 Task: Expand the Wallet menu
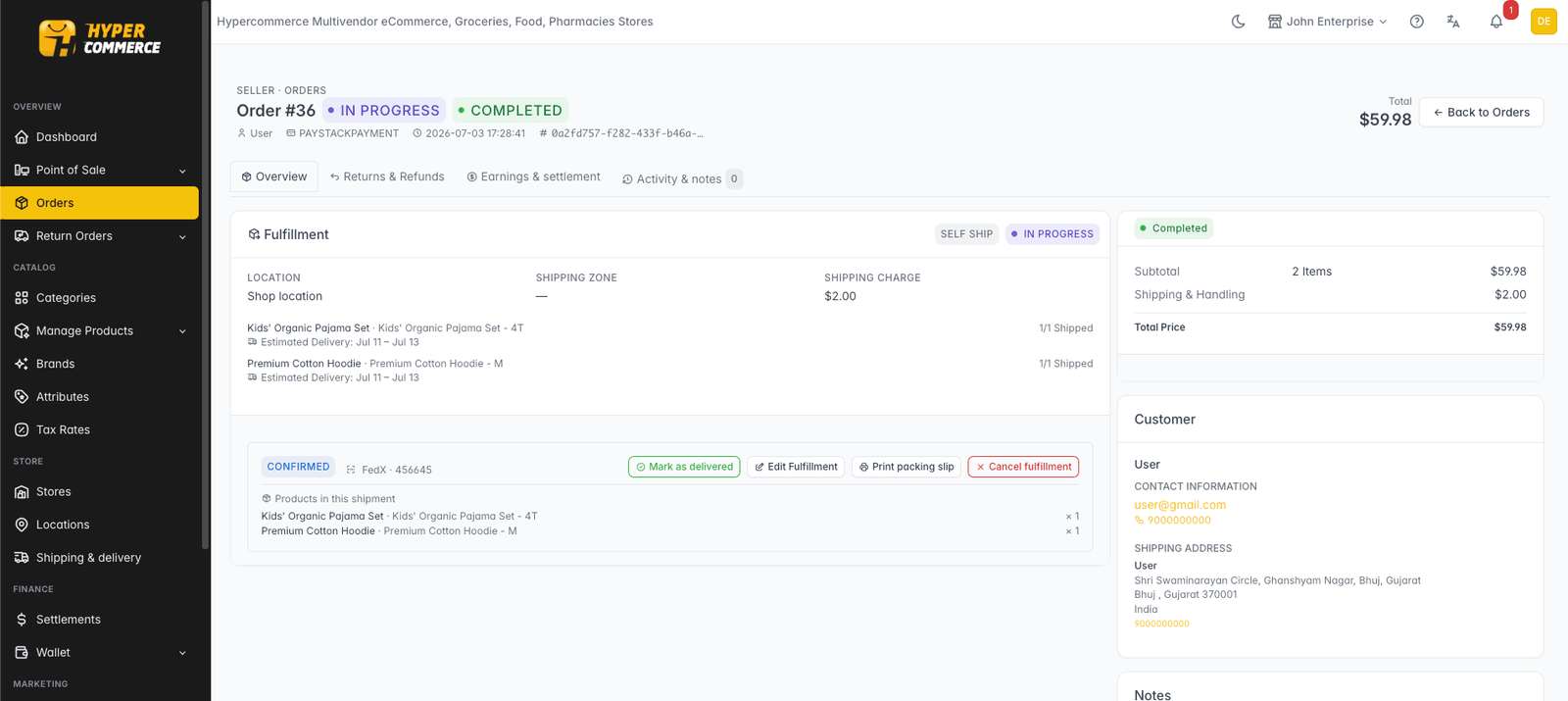pos(100,652)
